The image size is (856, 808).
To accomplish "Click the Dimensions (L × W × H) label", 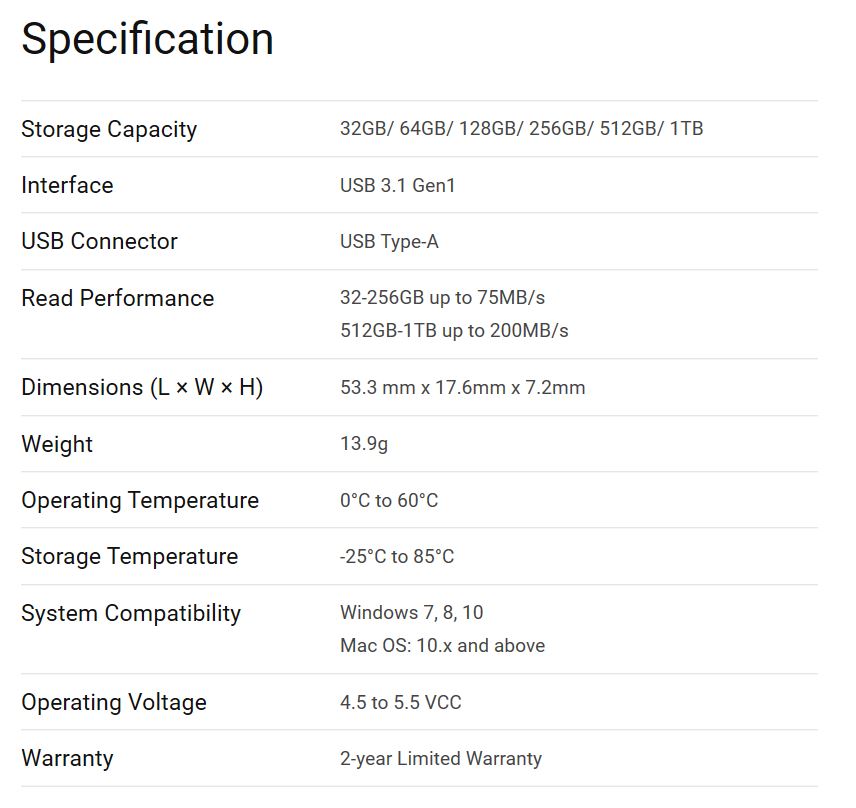I will point(142,387).
